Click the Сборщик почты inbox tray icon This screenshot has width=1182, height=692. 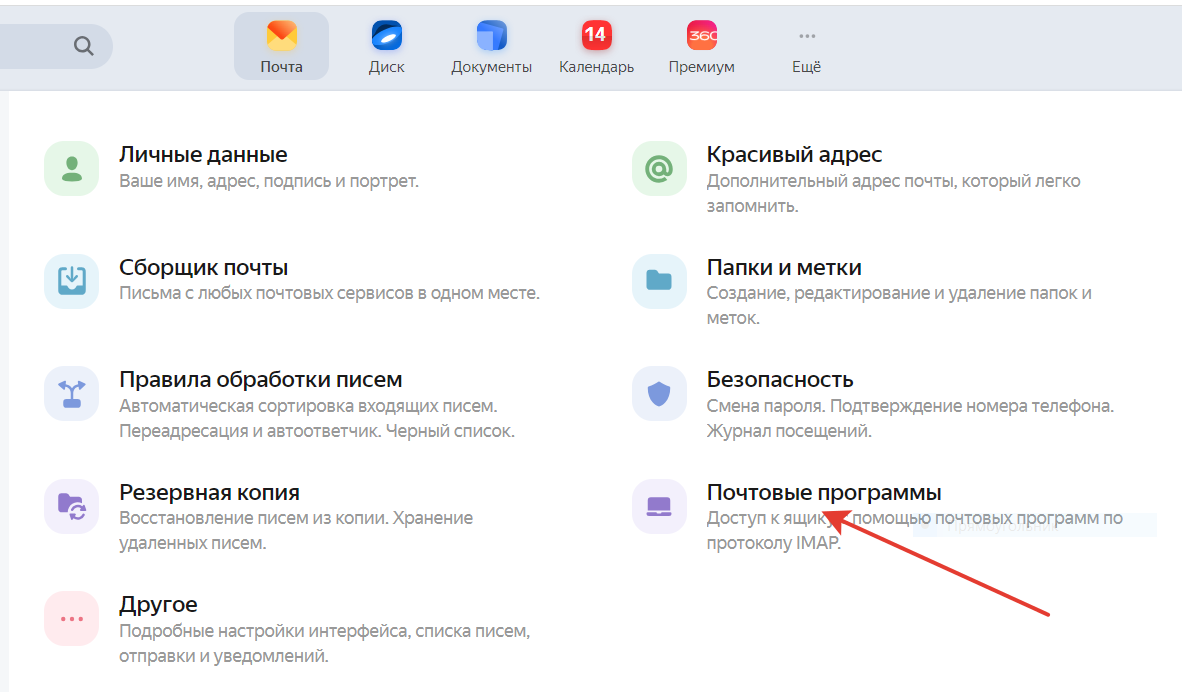pos(72,281)
